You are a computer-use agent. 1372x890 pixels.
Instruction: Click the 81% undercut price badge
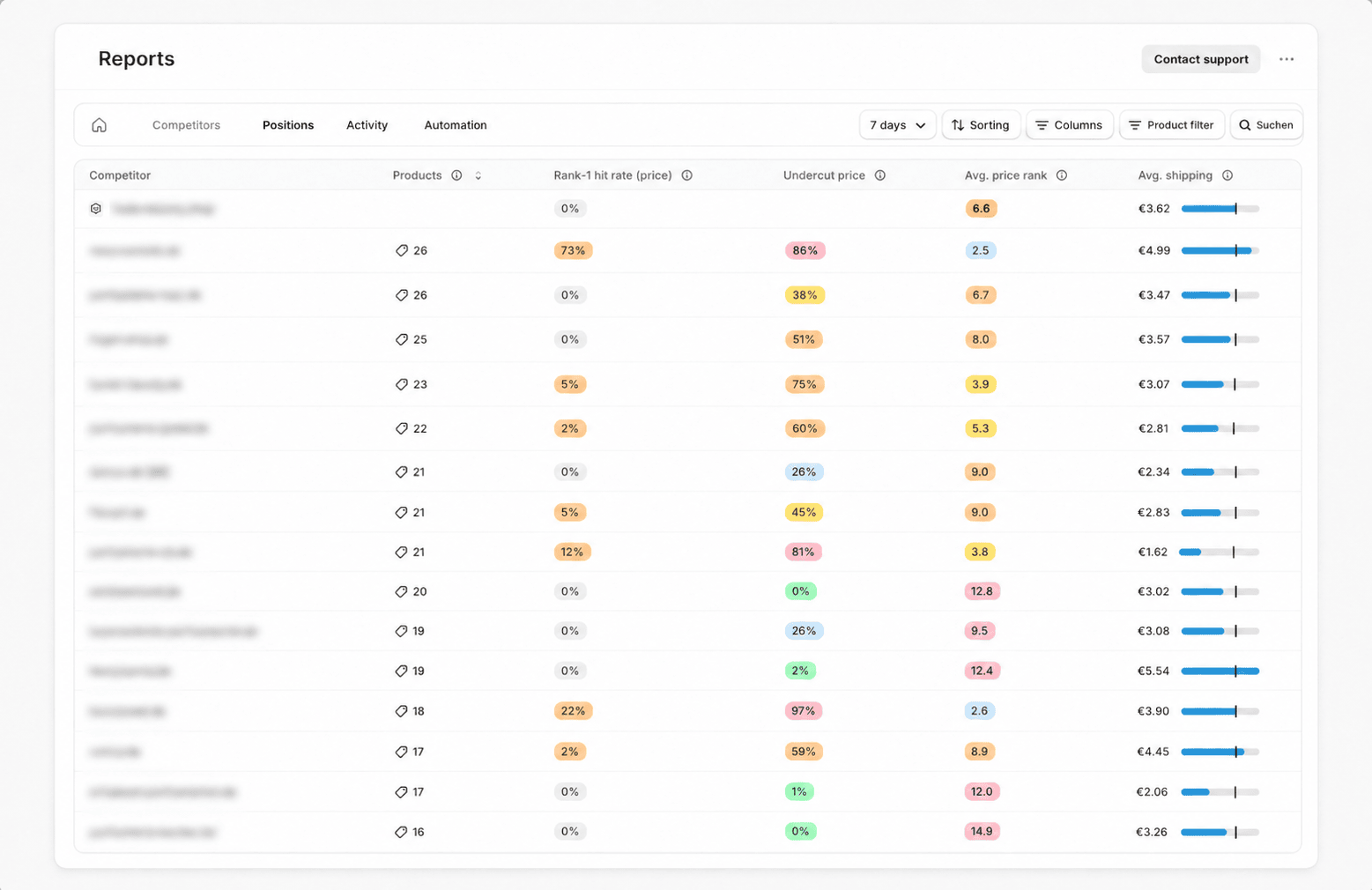803,553
